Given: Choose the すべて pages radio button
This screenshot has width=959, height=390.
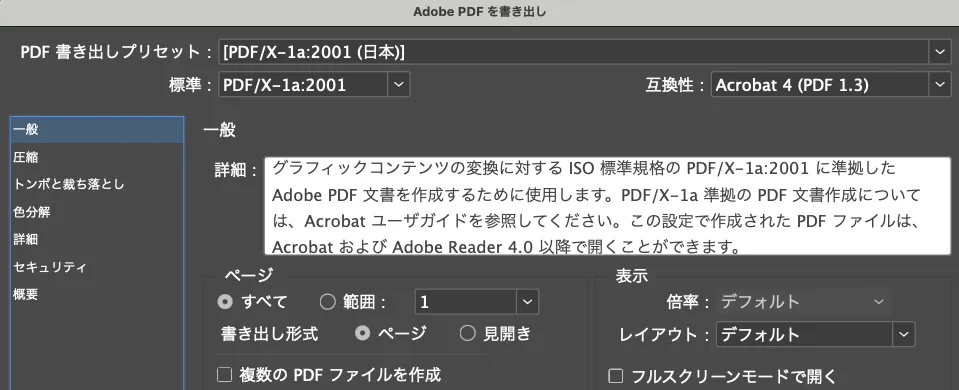Looking at the screenshot, I should 225,301.
